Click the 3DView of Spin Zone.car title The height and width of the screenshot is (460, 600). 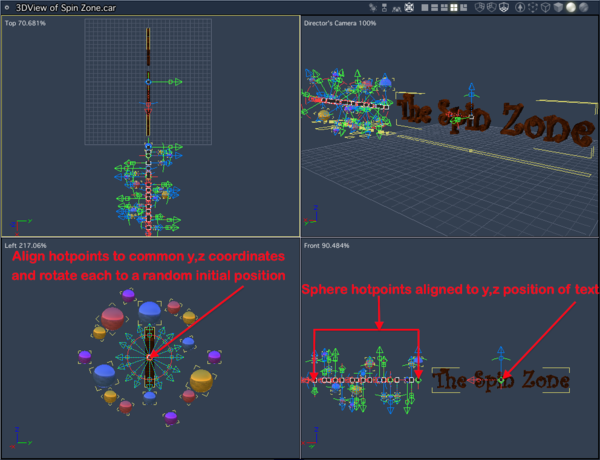[65, 8]
